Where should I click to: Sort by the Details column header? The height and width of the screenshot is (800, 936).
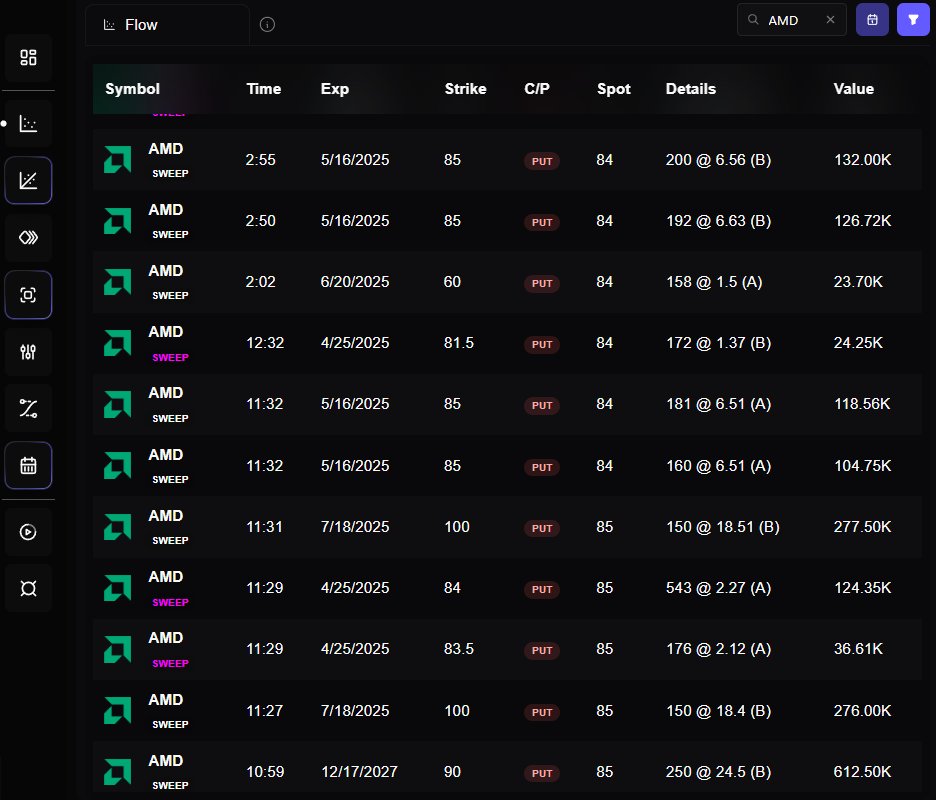coord(691,89)
